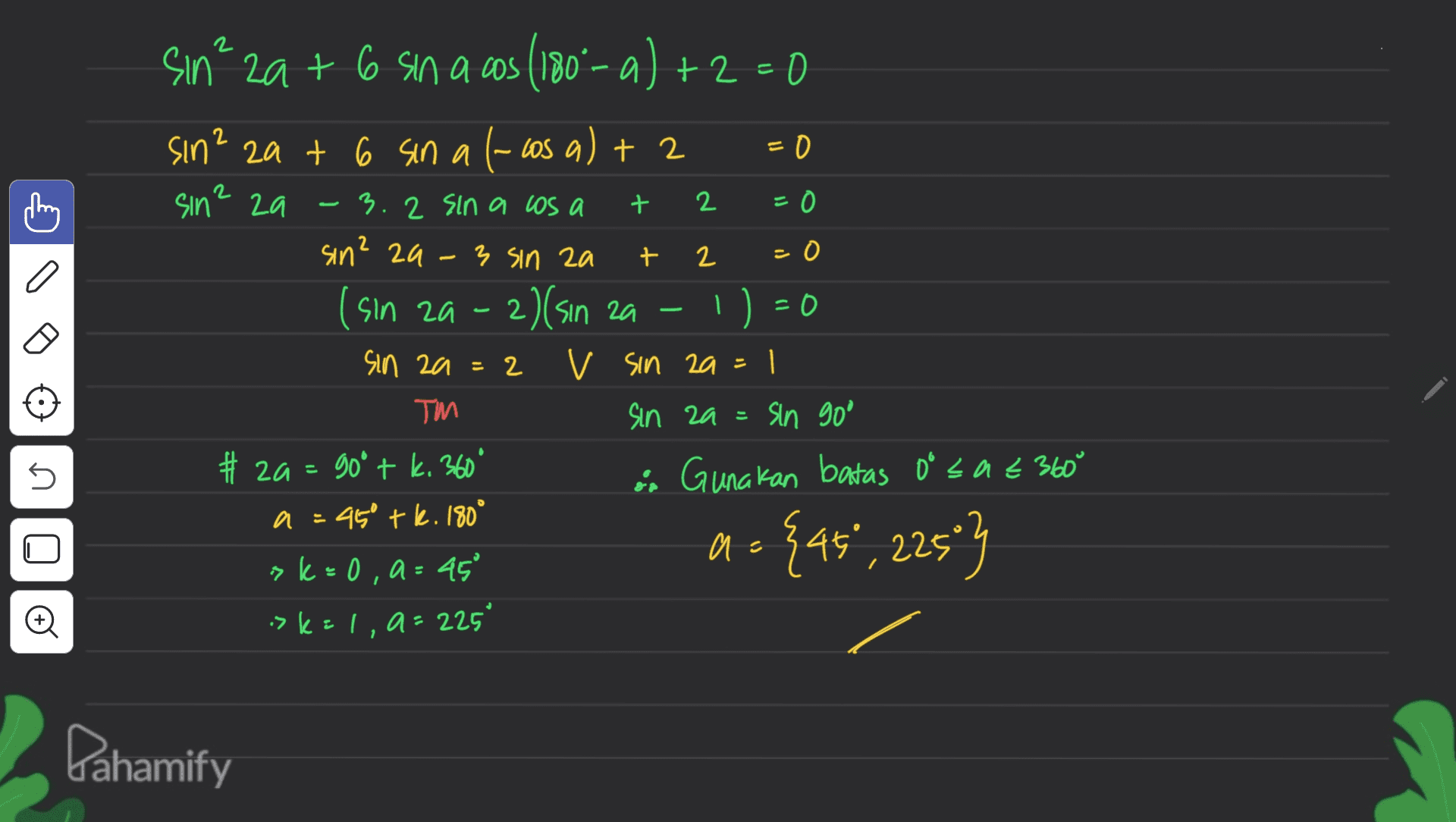The width and height of the screenshot is (1456, 822).
Task: Activate the laser pointer target tool
Action: pos(42,402)
